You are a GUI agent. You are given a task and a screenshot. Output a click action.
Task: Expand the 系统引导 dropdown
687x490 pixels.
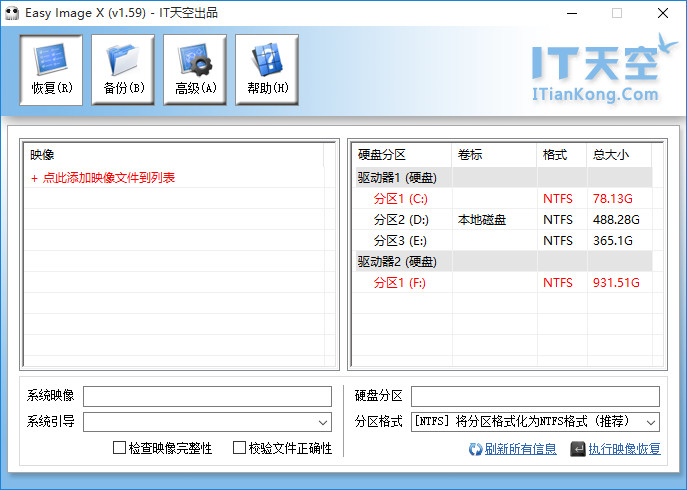[322, 422]
